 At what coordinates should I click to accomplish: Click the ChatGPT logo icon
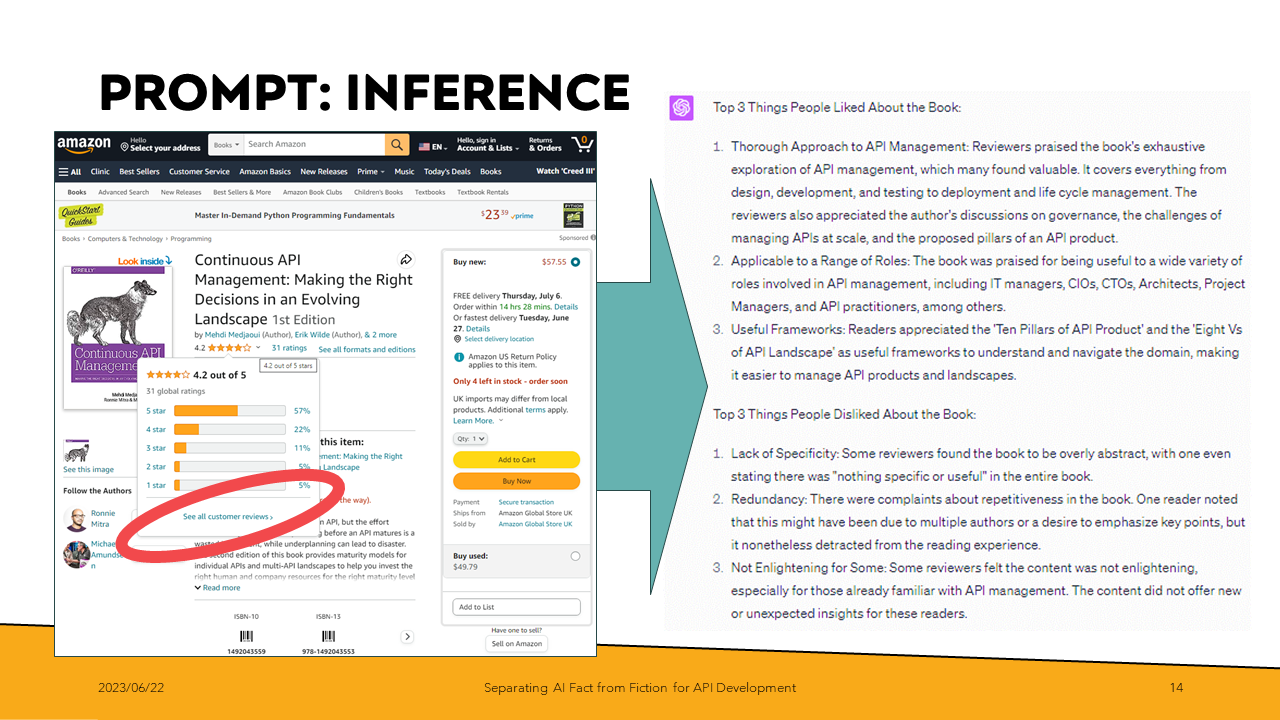682,108
